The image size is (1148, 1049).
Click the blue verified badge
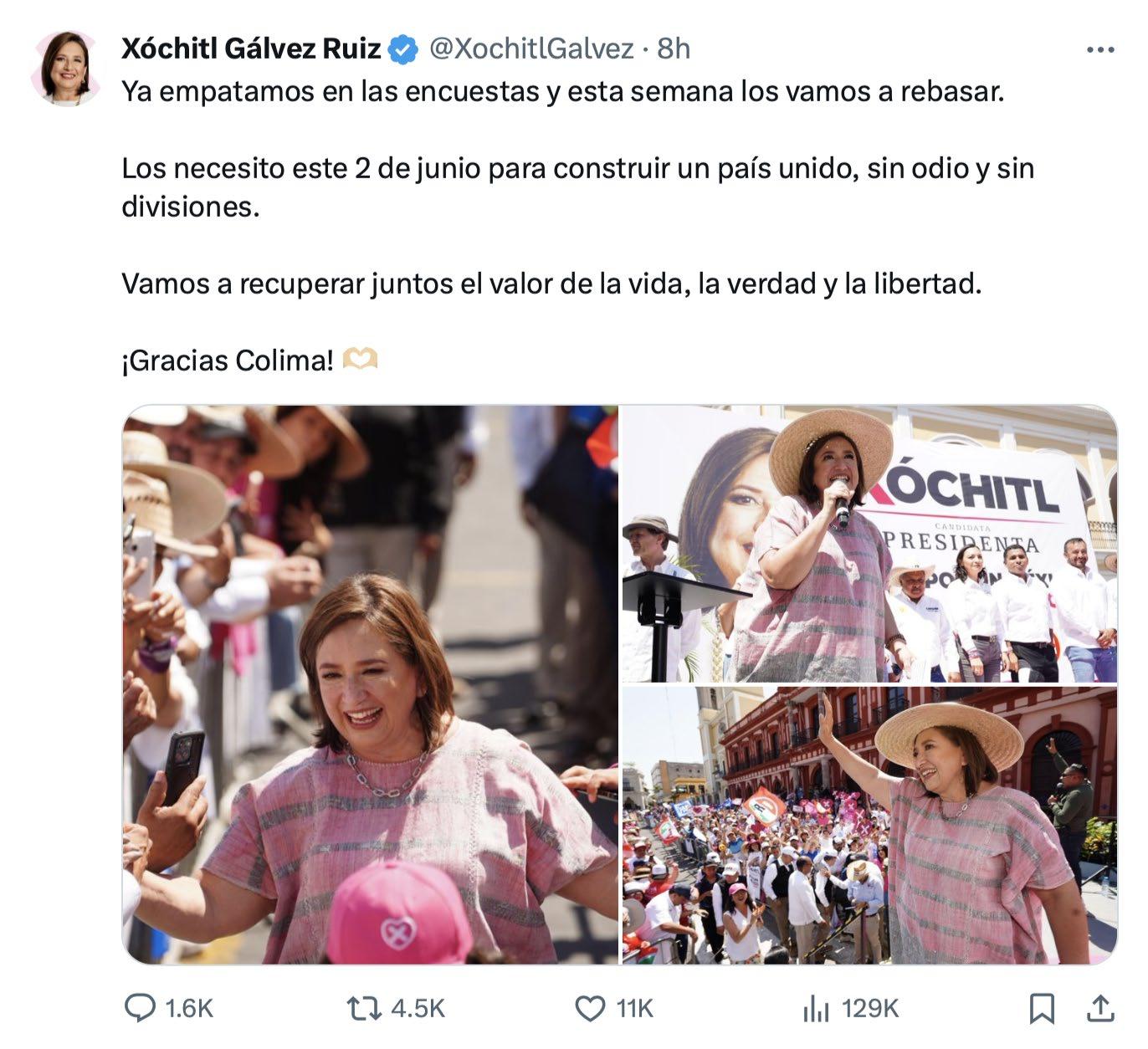tap(404, 49)
